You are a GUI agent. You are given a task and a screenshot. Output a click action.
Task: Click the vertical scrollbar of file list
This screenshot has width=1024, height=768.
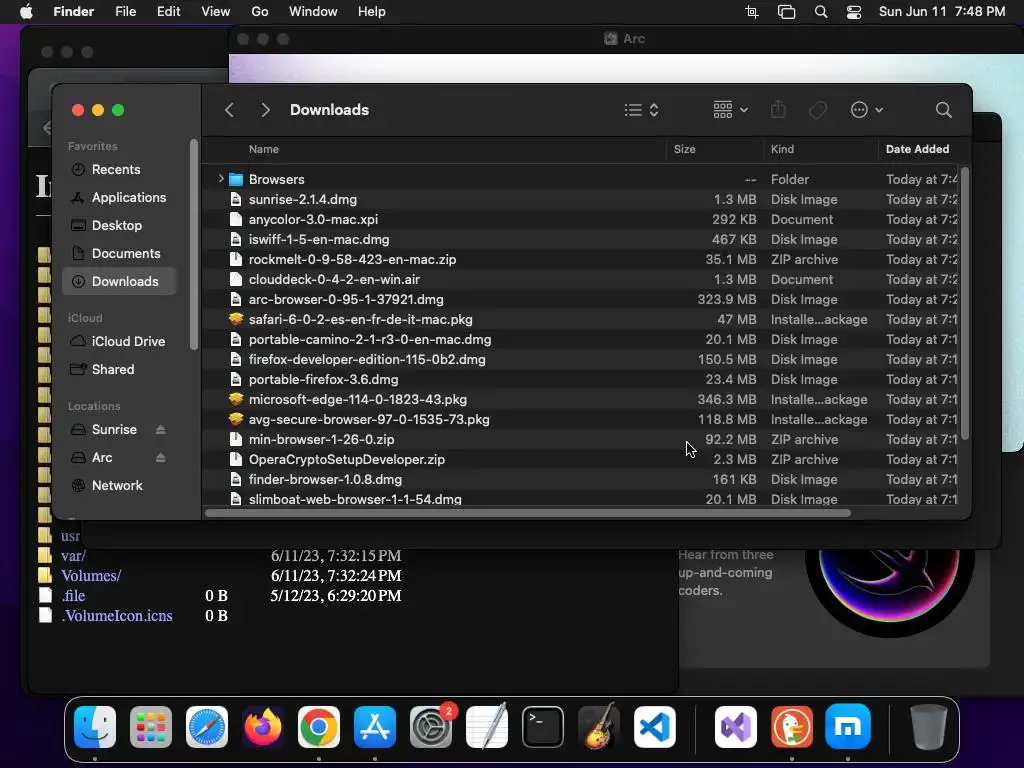(965, 304)
